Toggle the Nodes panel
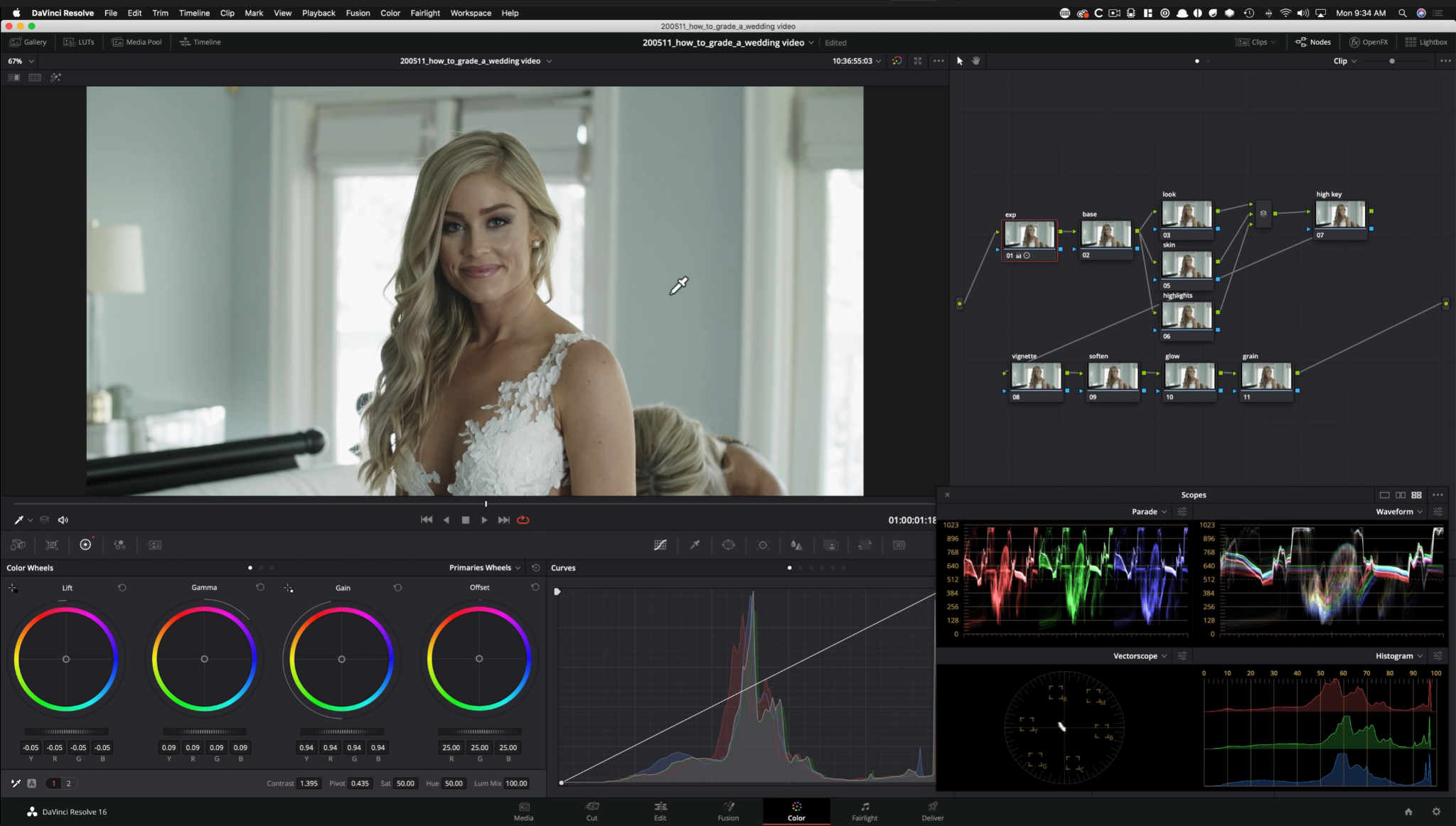This screenshot has height=826, width=1456. (x=1313, y=42)
